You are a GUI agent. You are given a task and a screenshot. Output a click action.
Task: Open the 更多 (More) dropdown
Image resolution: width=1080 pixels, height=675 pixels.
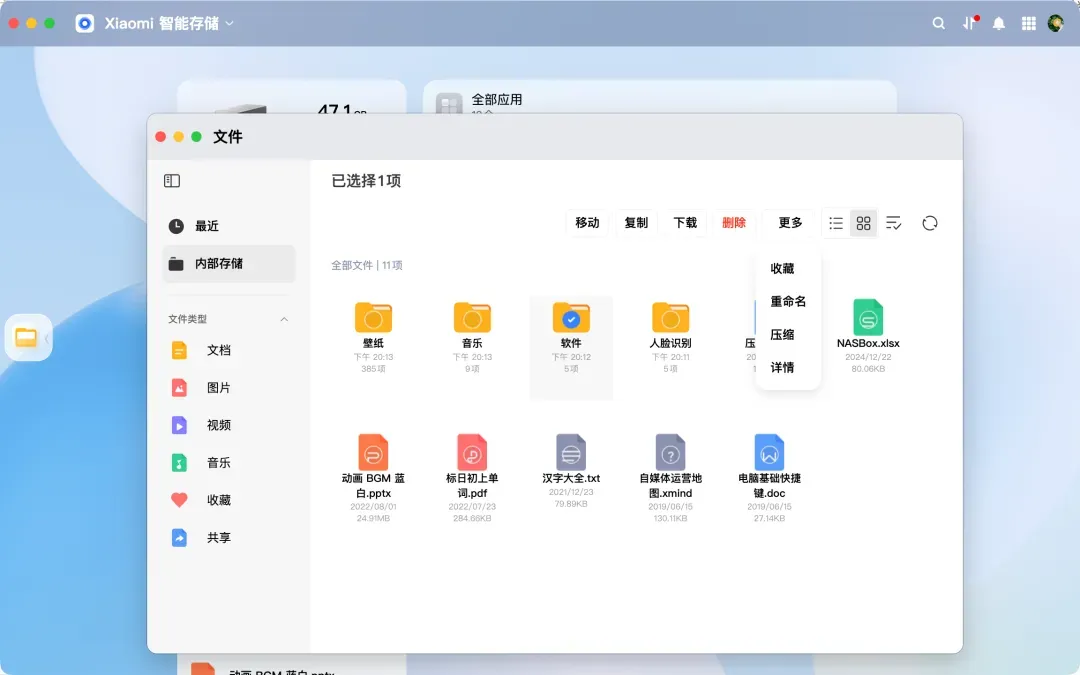(790, 223)
